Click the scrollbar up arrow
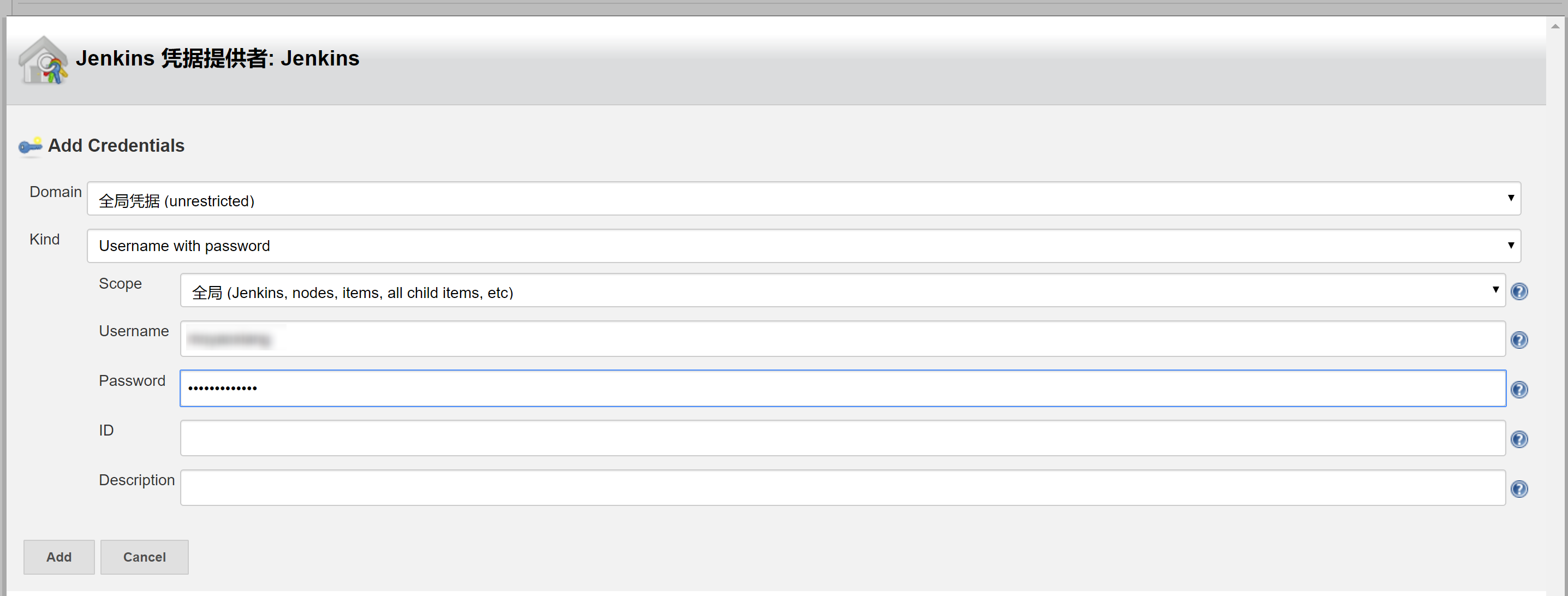Image resolution: width=1568 pixels, height=596 pixels. [1555, 26]
